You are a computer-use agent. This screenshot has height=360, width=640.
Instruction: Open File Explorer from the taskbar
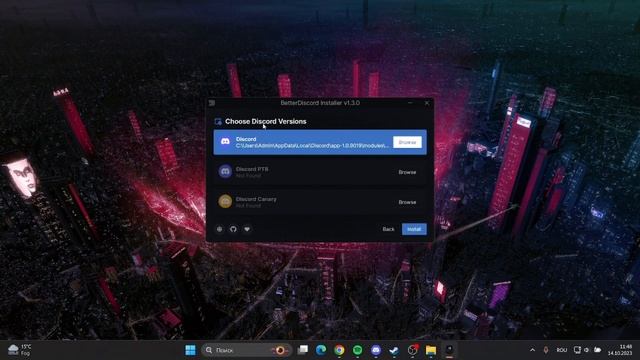coord(431,350)
